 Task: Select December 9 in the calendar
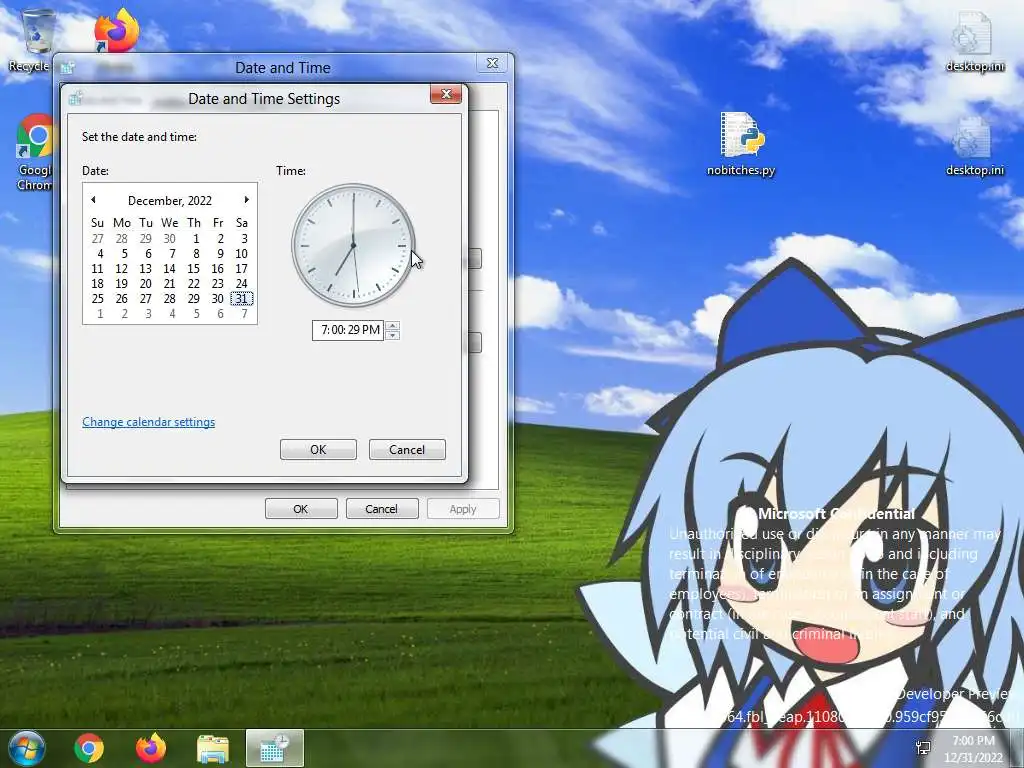point(220,253)
